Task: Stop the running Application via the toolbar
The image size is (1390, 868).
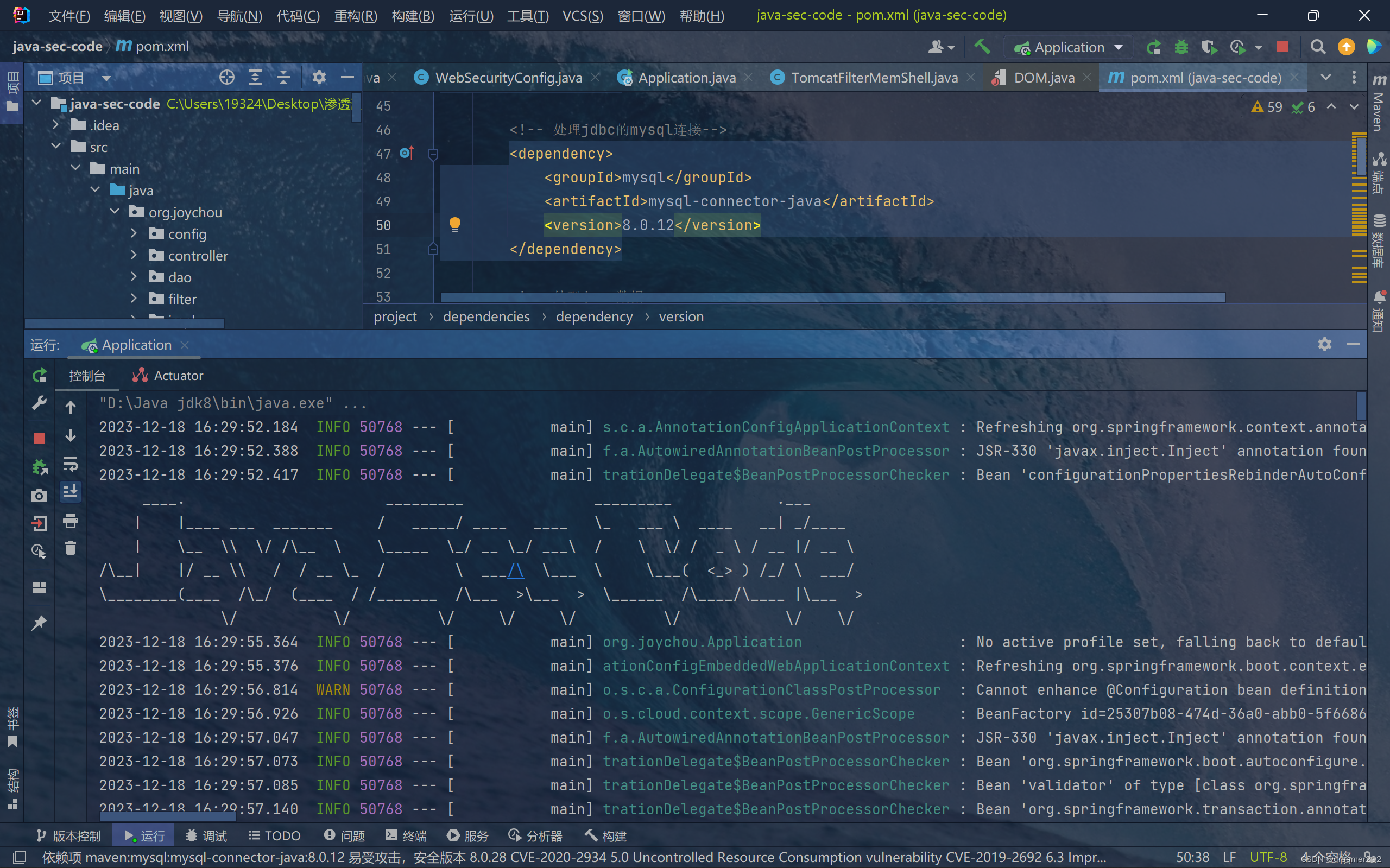Action: (x=1281, y=47)
